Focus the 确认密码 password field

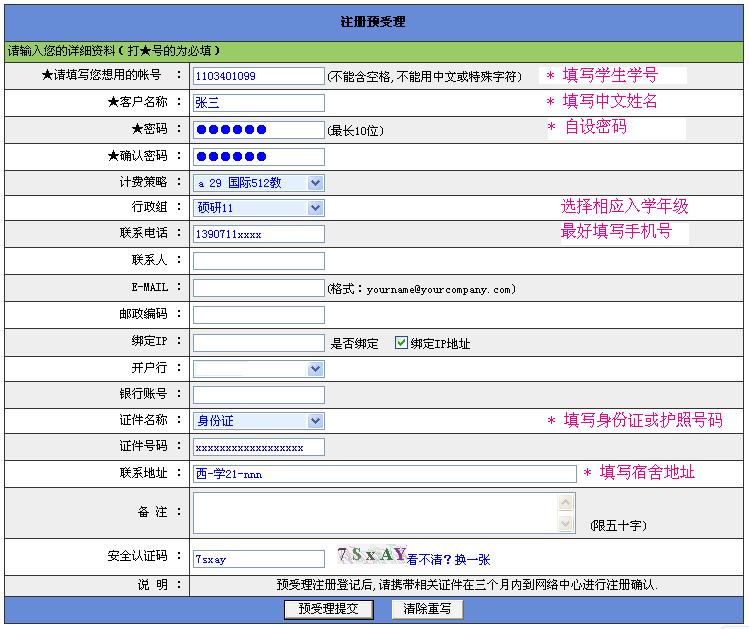pyautogui.click(x=258, y=157)
